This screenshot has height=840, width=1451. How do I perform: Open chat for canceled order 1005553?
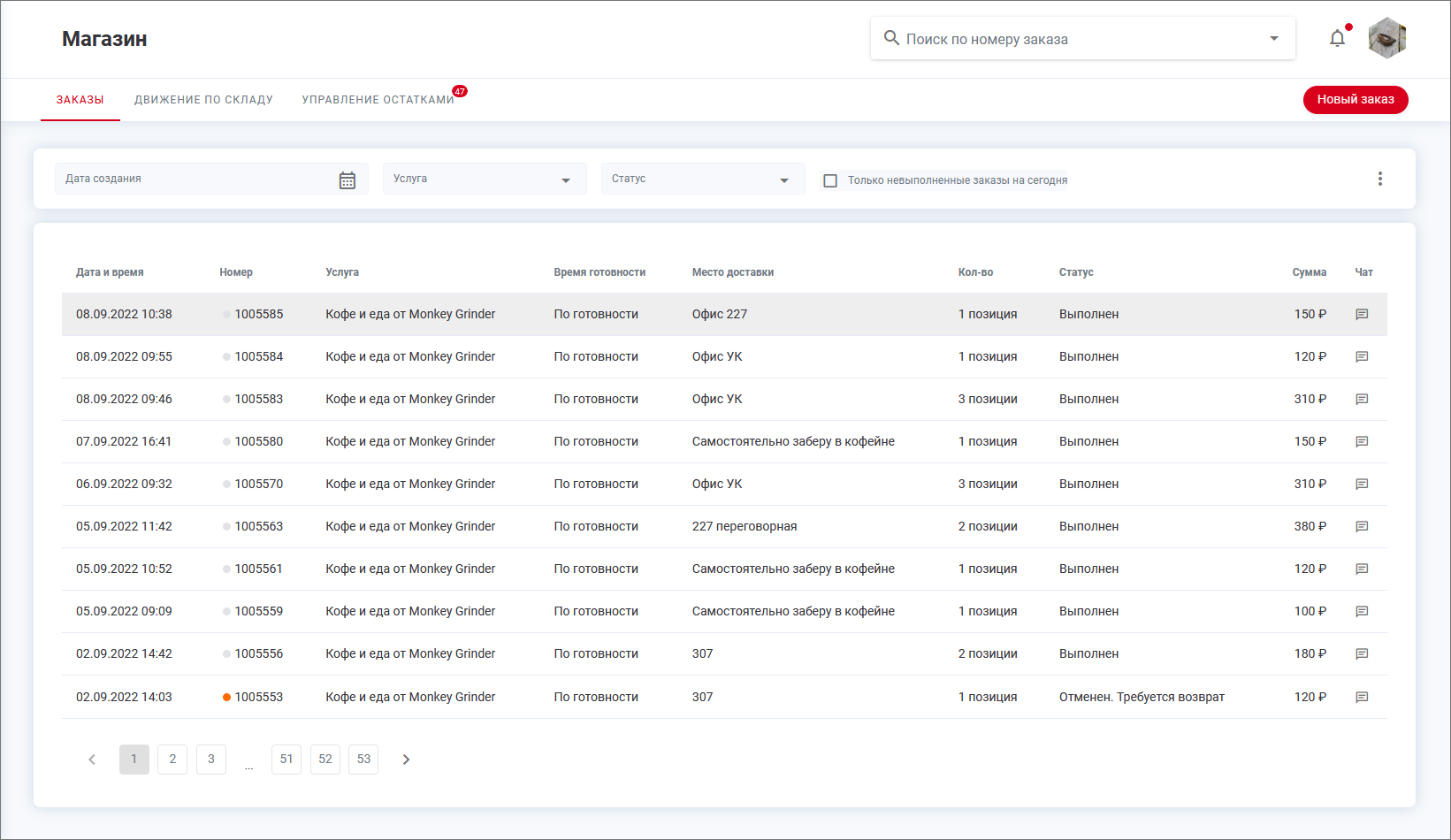[1362, 697]
